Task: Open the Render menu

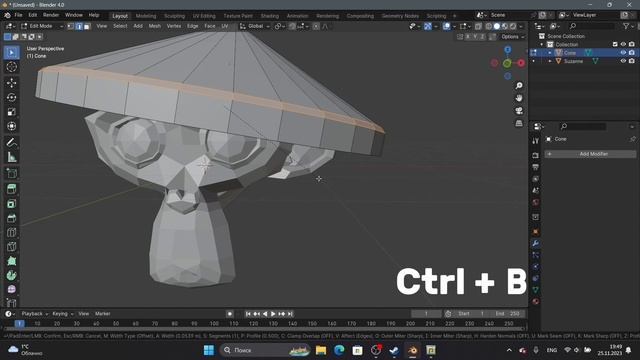Action: click(x=51, y=15)
